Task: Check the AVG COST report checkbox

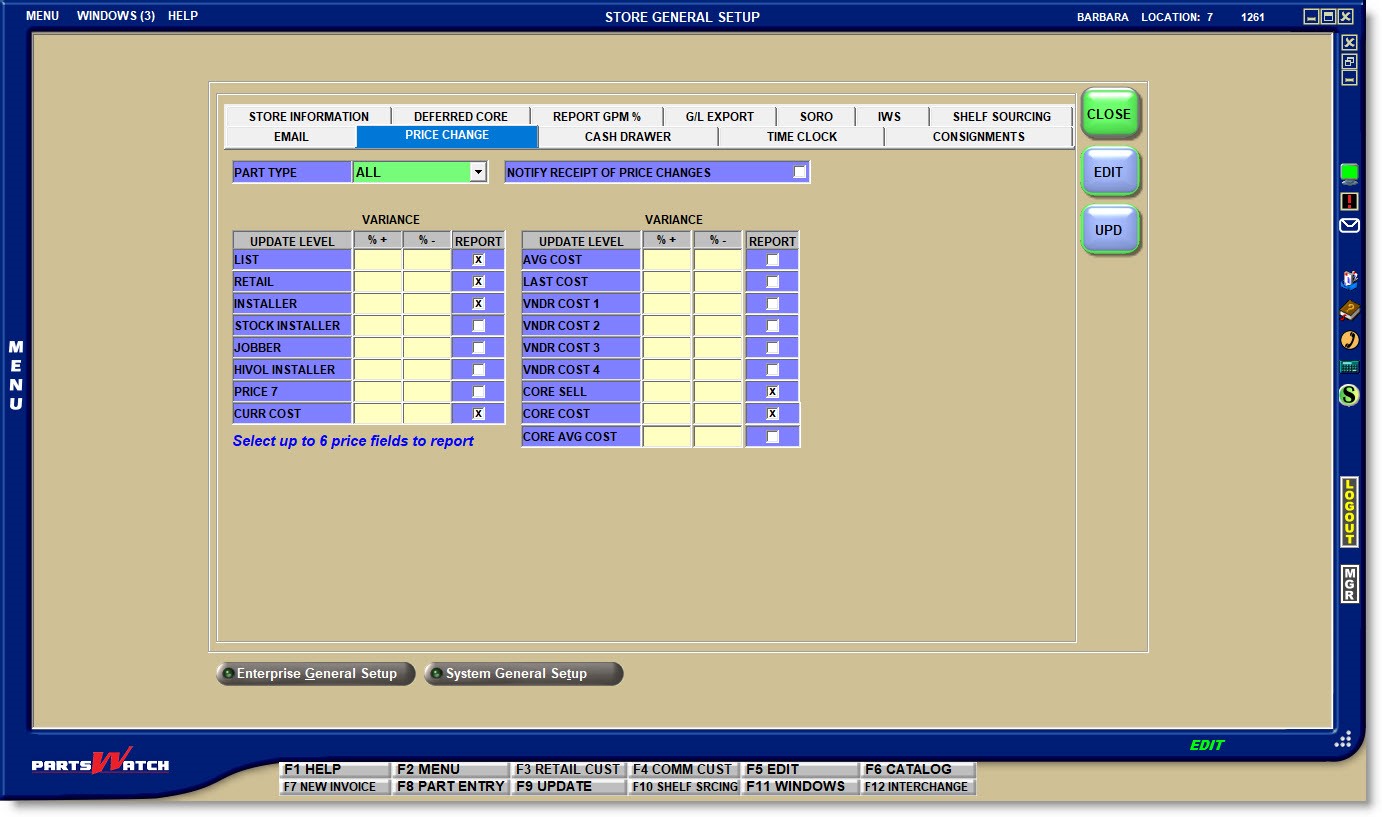Action: (772, 260)
